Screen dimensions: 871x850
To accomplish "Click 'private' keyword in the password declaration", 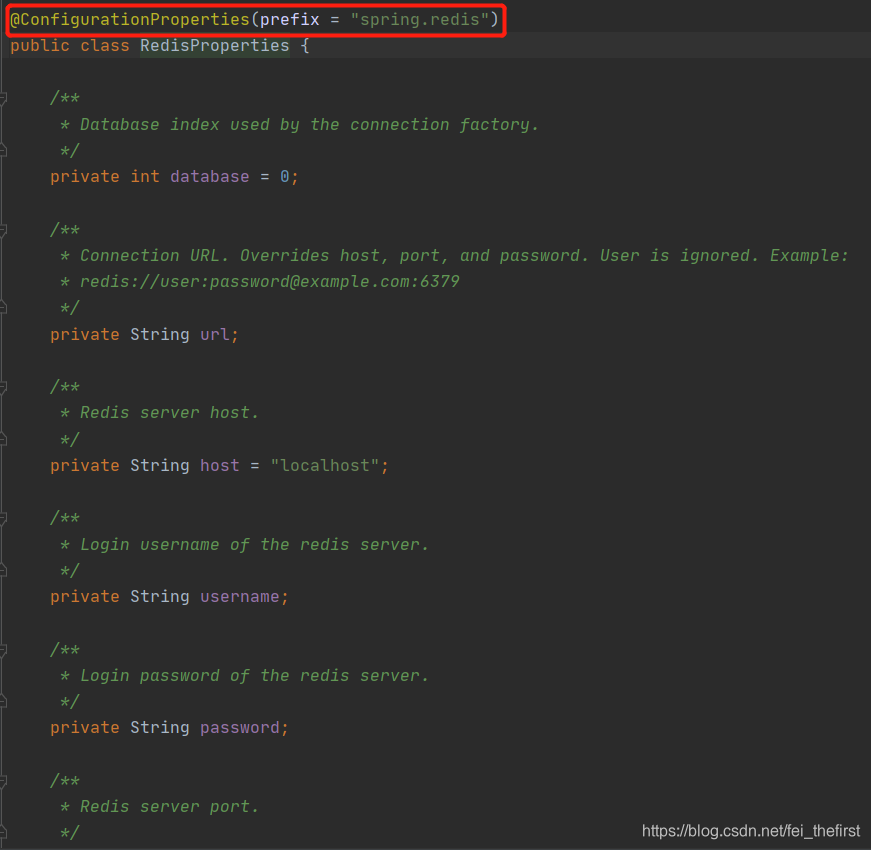I will click(x=84, y=728).
